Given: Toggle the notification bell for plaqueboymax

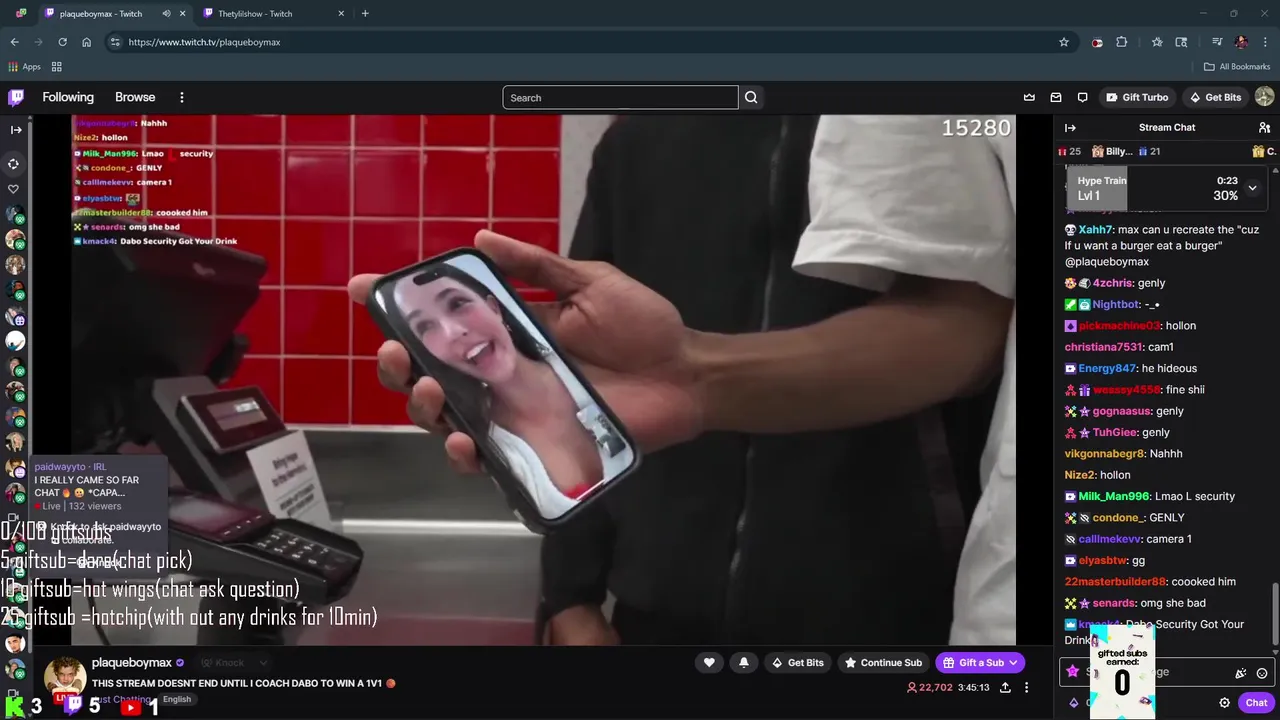Looking at the screenshot, I should tap(743, 662).
